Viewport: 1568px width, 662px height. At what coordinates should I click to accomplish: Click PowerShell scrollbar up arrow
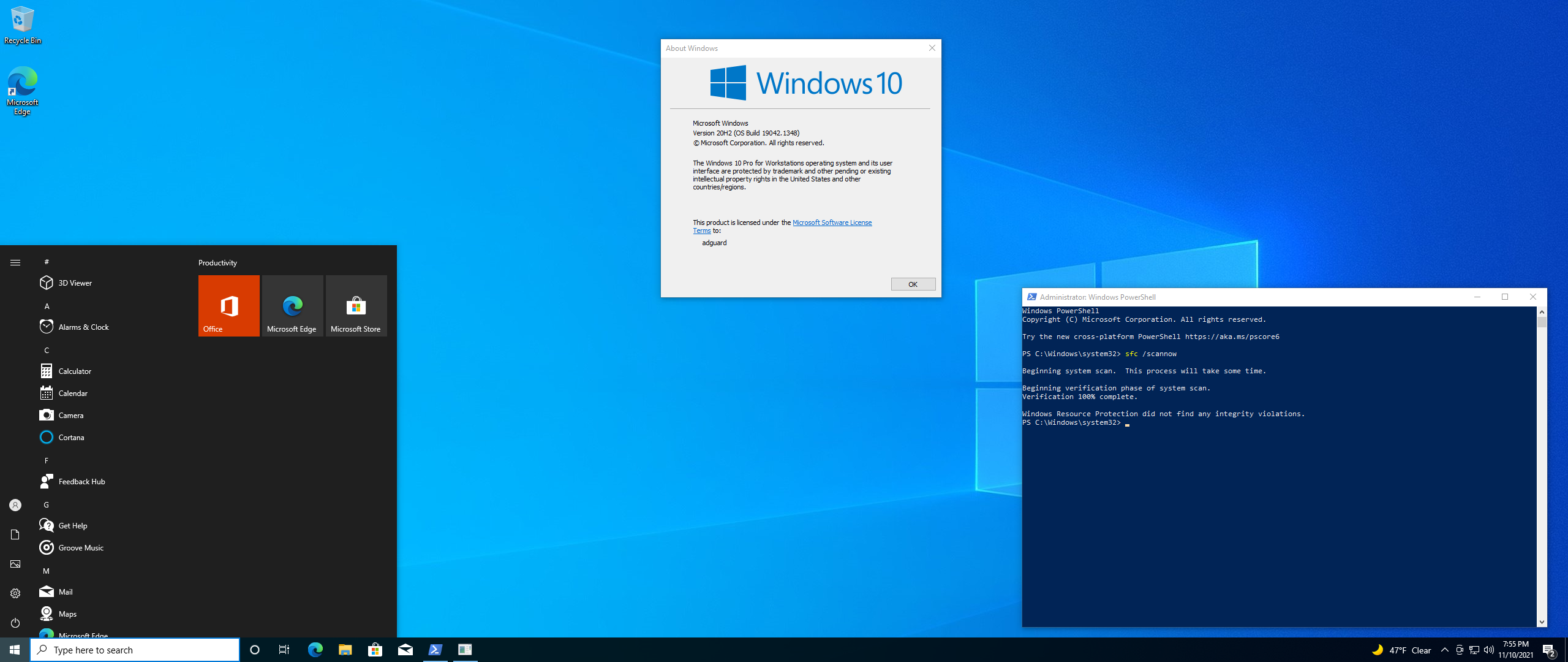pyautogui.click(x=1542, y=311)
